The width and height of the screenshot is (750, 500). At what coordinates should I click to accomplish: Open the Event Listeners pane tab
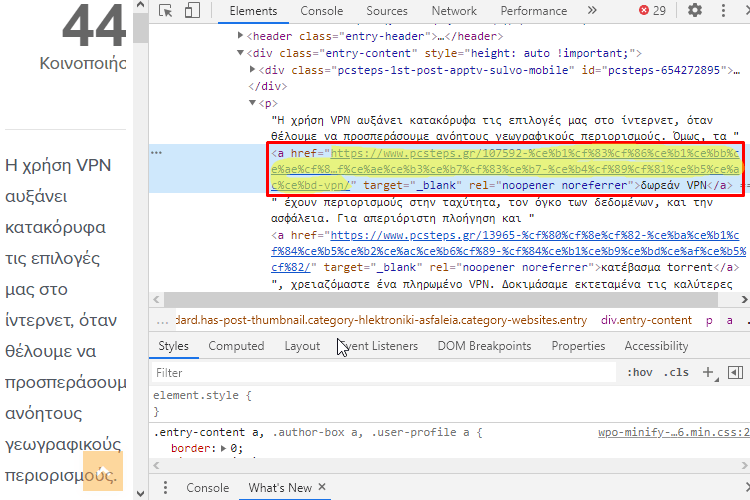[x=378, y=346]
